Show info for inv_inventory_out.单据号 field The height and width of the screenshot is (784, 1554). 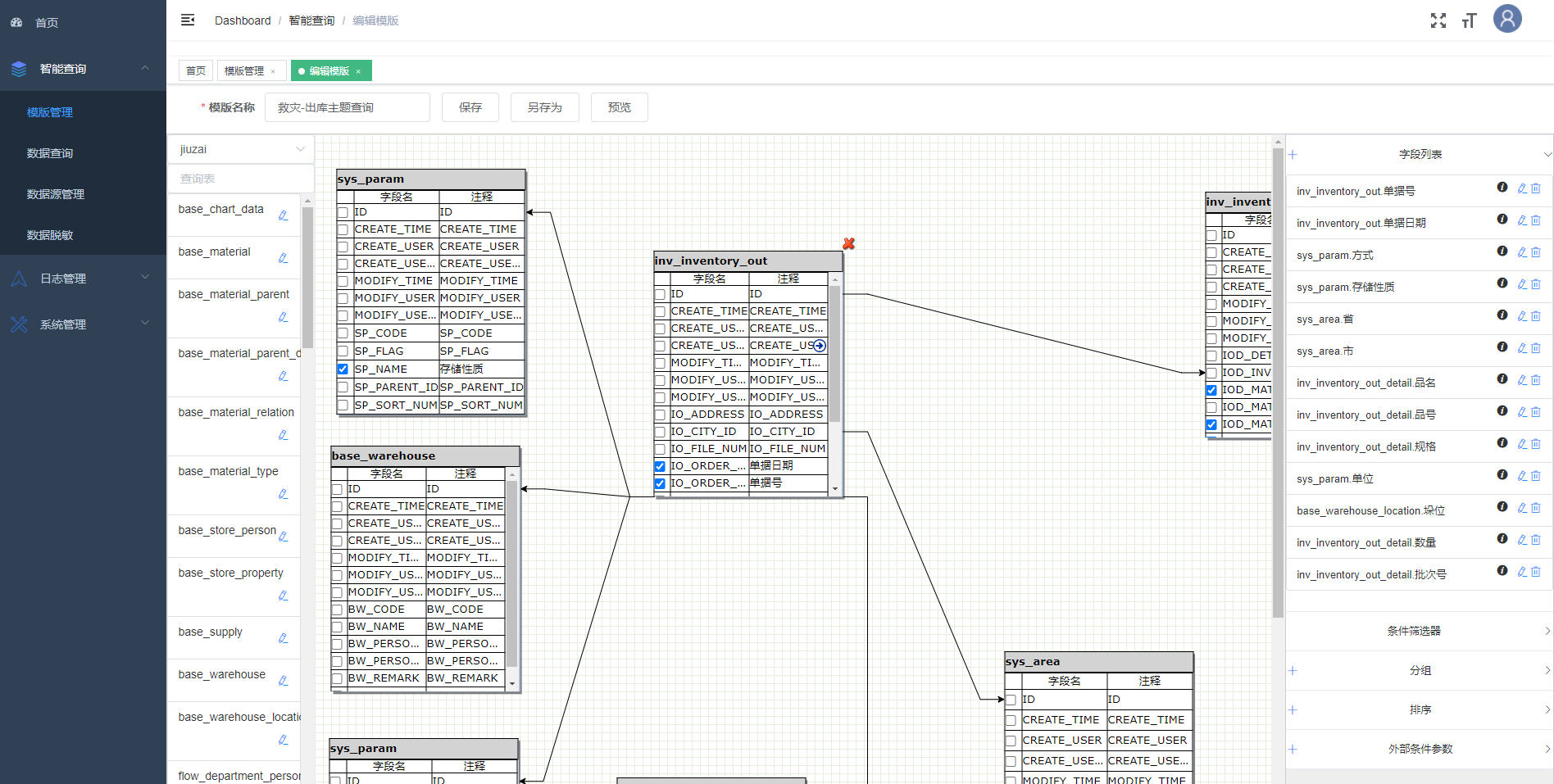1502,188
